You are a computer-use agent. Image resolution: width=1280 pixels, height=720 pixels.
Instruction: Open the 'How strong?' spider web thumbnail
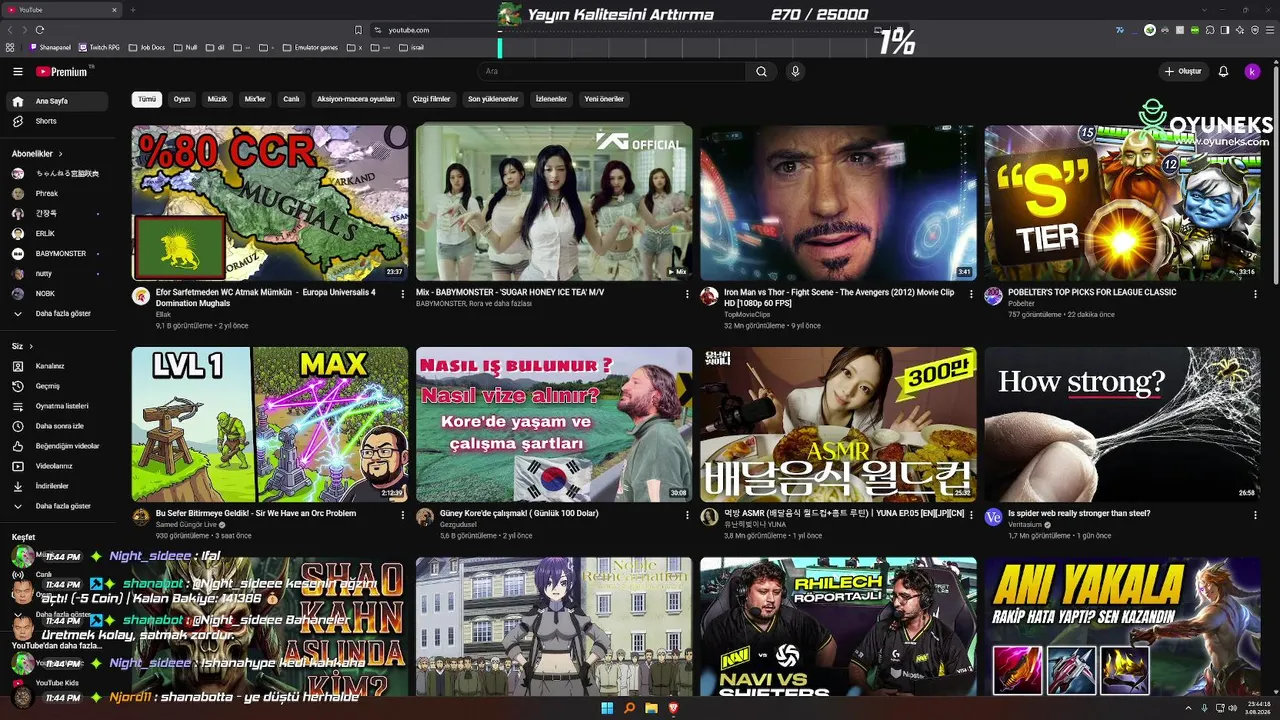coord(1122,424)
